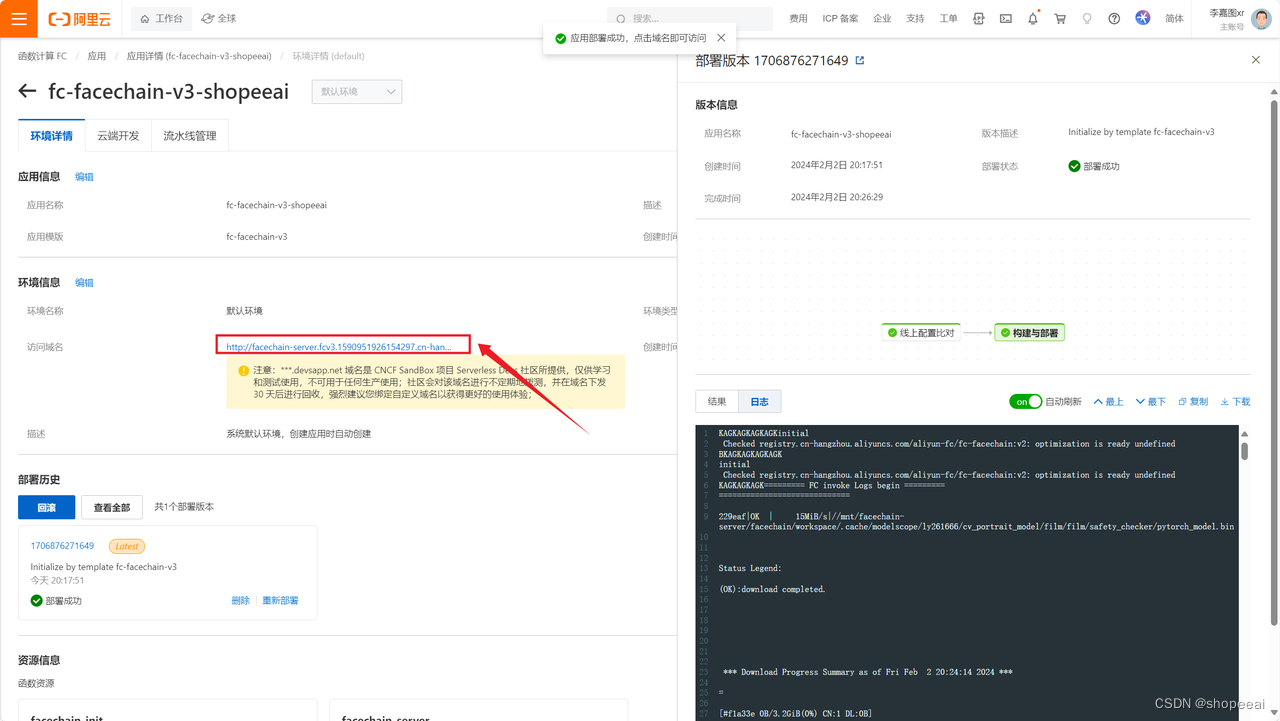Open the 支持 menu
Image resolution: width=1280 pixels, height=721 pixels.
[x=915, y=19]
